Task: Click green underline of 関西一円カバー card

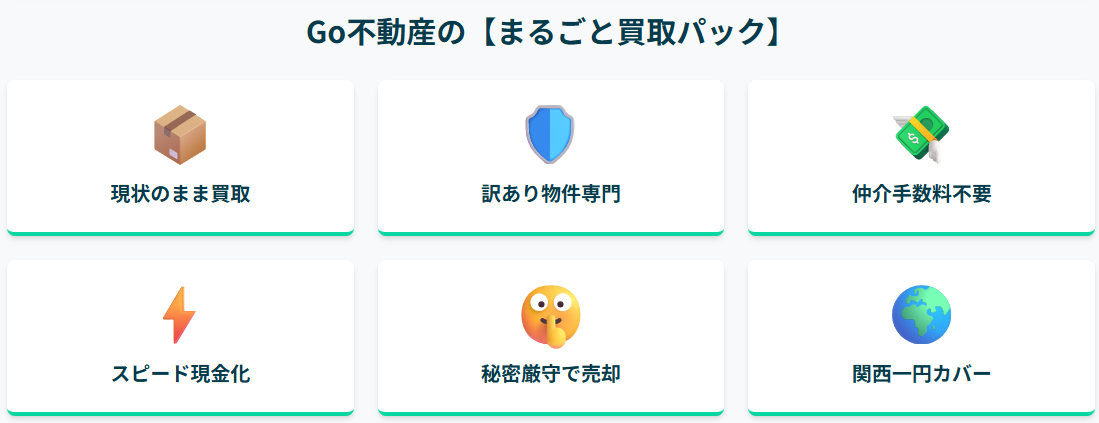Action: [921, 412]
